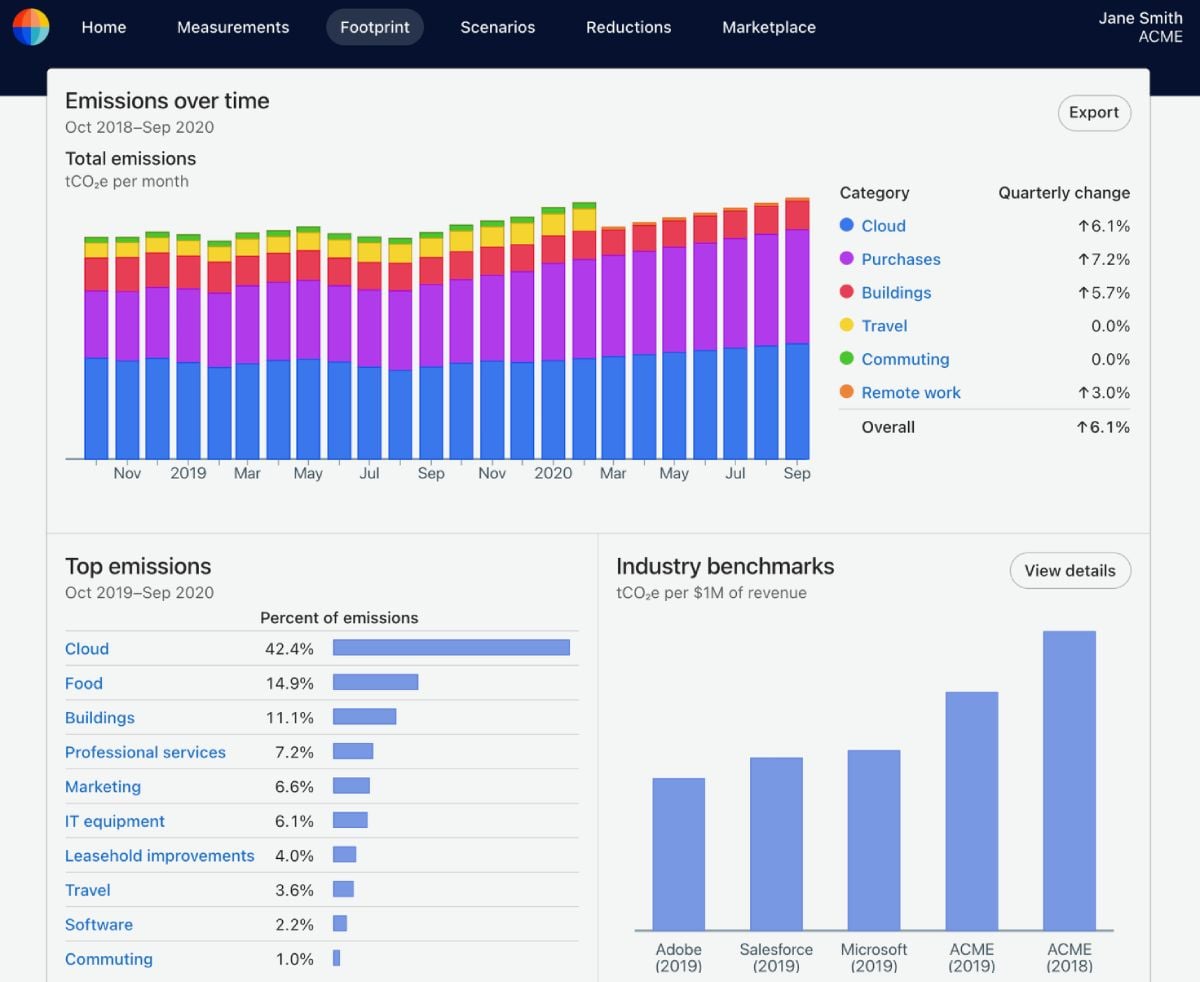Click the green Commuting legend dot
Image resolution: width=1200 pixels, height=982 pixels.
(847, 359)
